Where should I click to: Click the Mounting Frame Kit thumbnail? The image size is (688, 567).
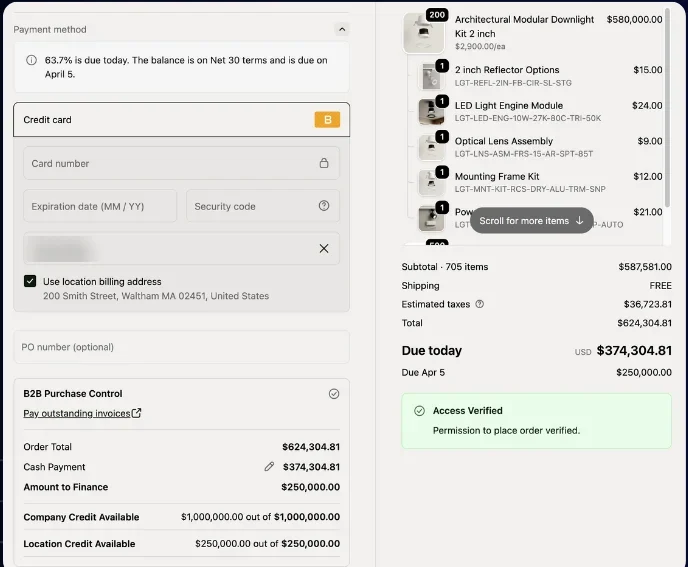[430, 183]
